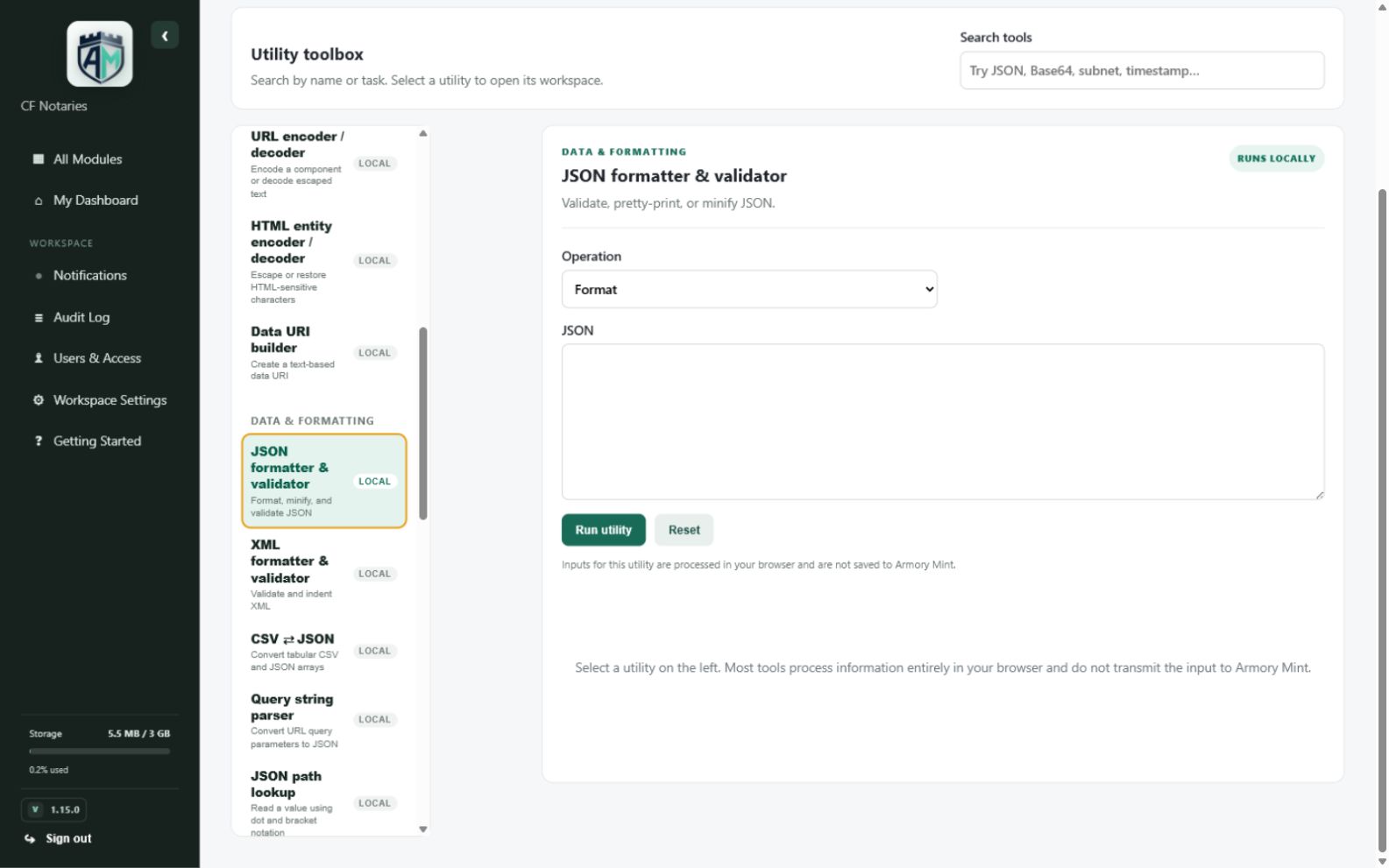The width and height of the screenshot is (1389, 868).
Task: Click the My Dashboard home icon
Action: click(38, 201)
